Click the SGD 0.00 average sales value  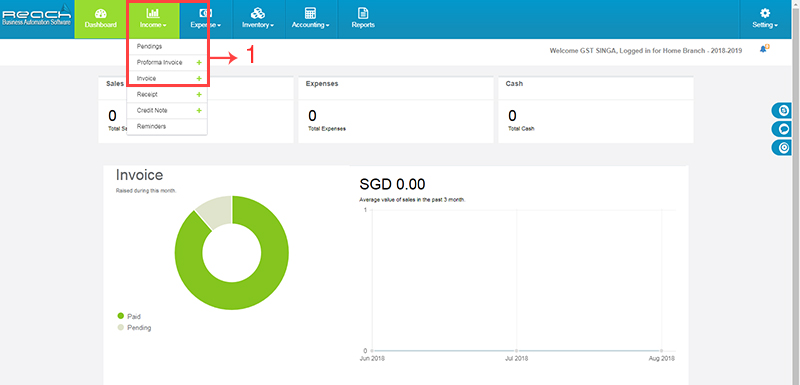click(x=392, y=184)
